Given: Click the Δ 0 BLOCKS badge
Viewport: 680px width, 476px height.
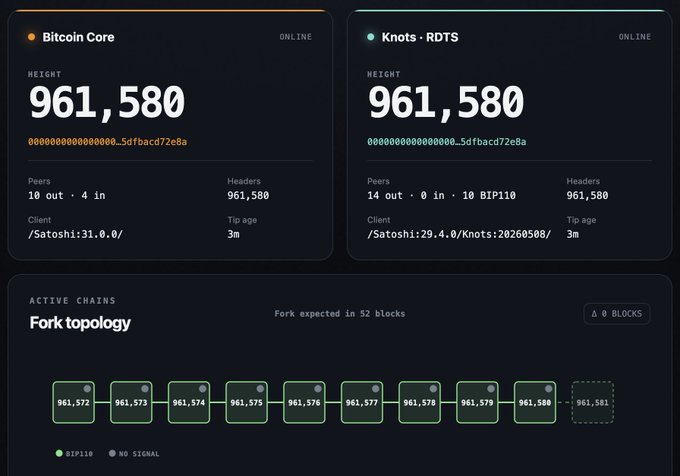Looking at the screenshot, I should [x=617, y=313].
